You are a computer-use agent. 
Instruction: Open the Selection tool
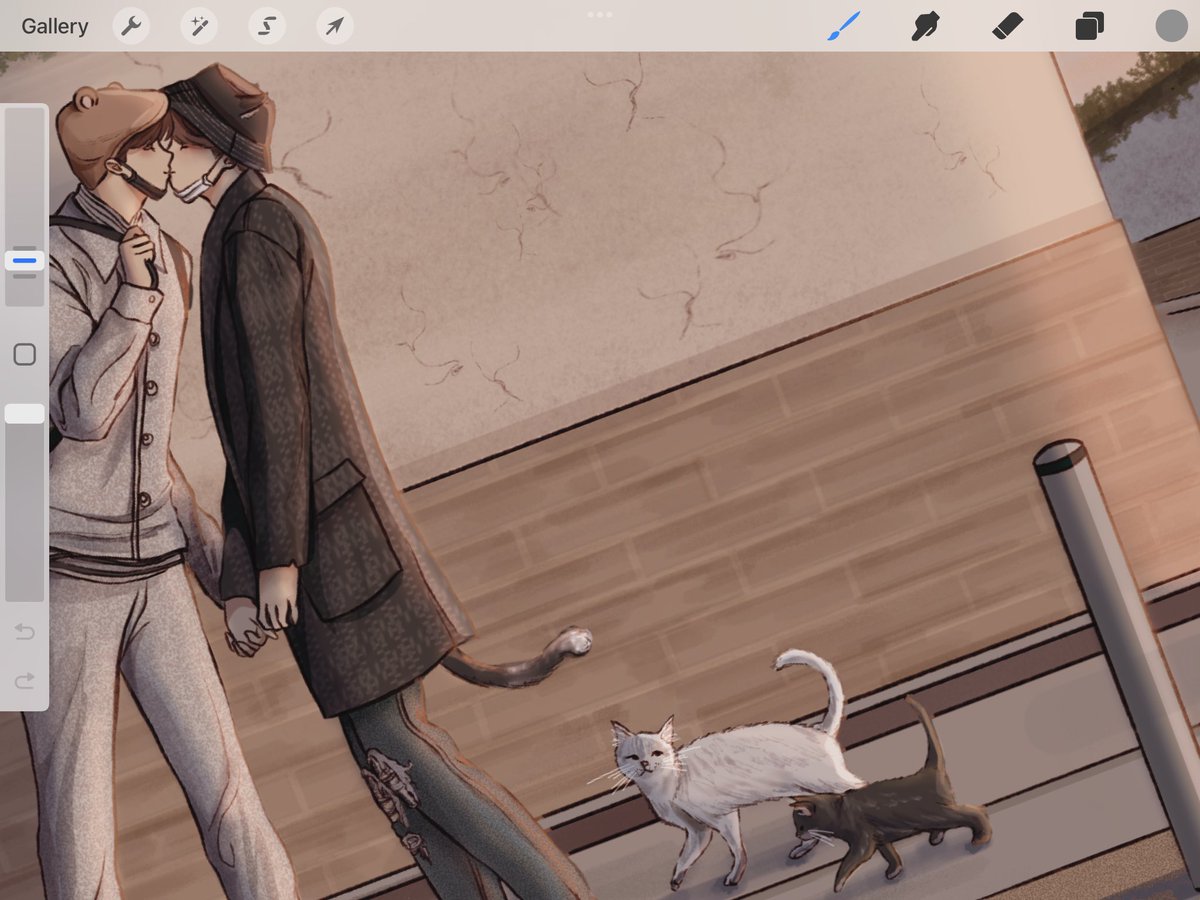pyautogui.click(x=267, y=26)
